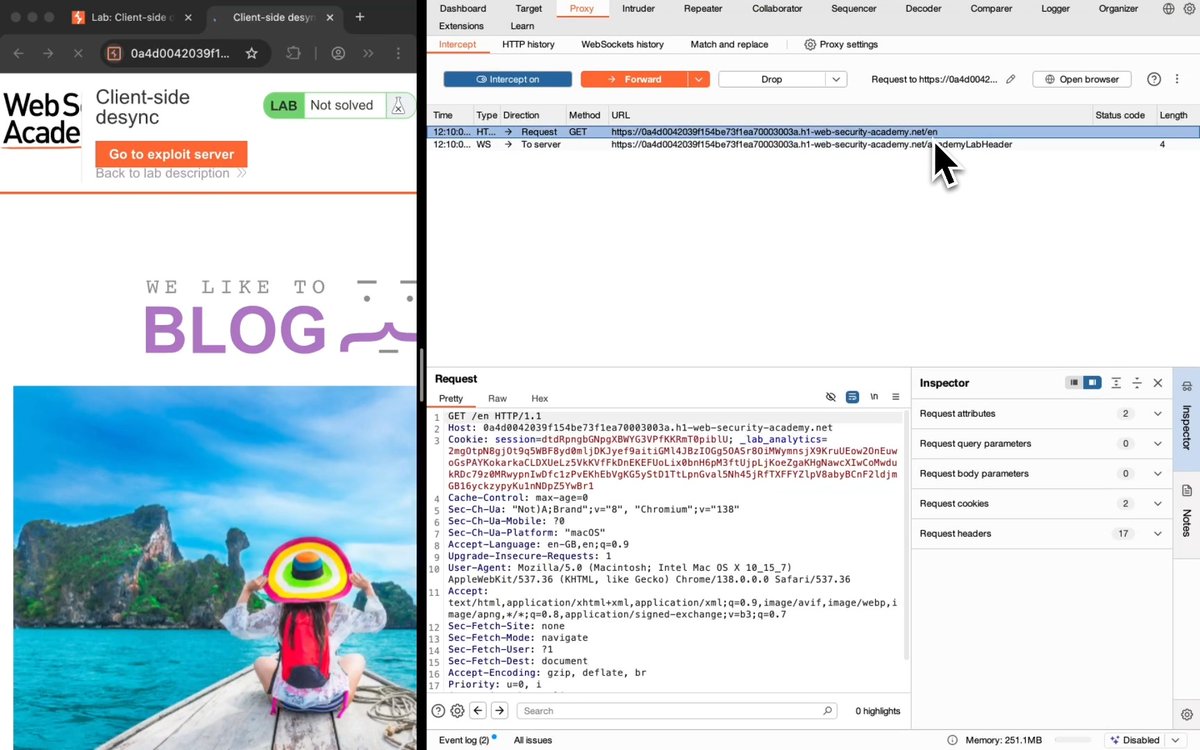The image size is (1200, 750).
Task: Switch Inspector to stacked layout view
Action: 1074,383
